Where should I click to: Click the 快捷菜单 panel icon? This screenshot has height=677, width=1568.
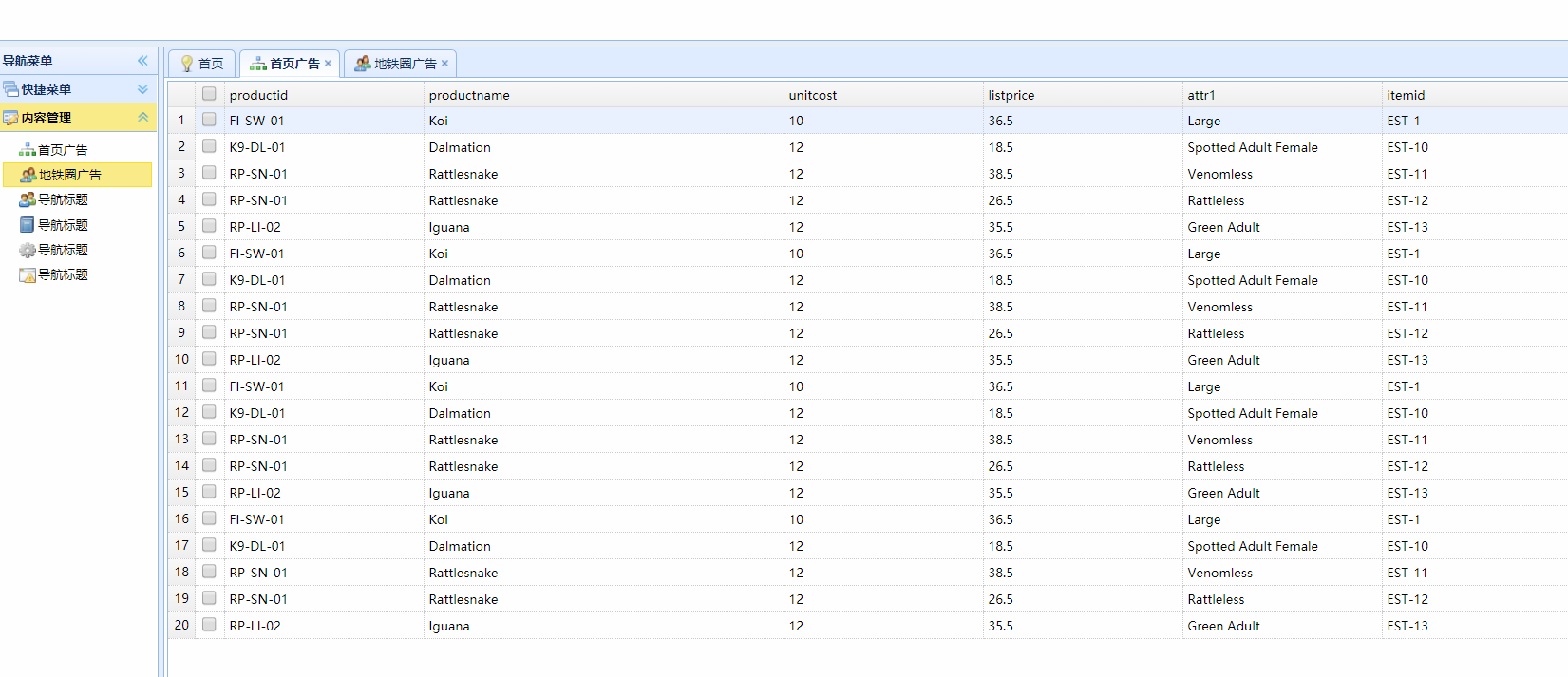[10, 89]
